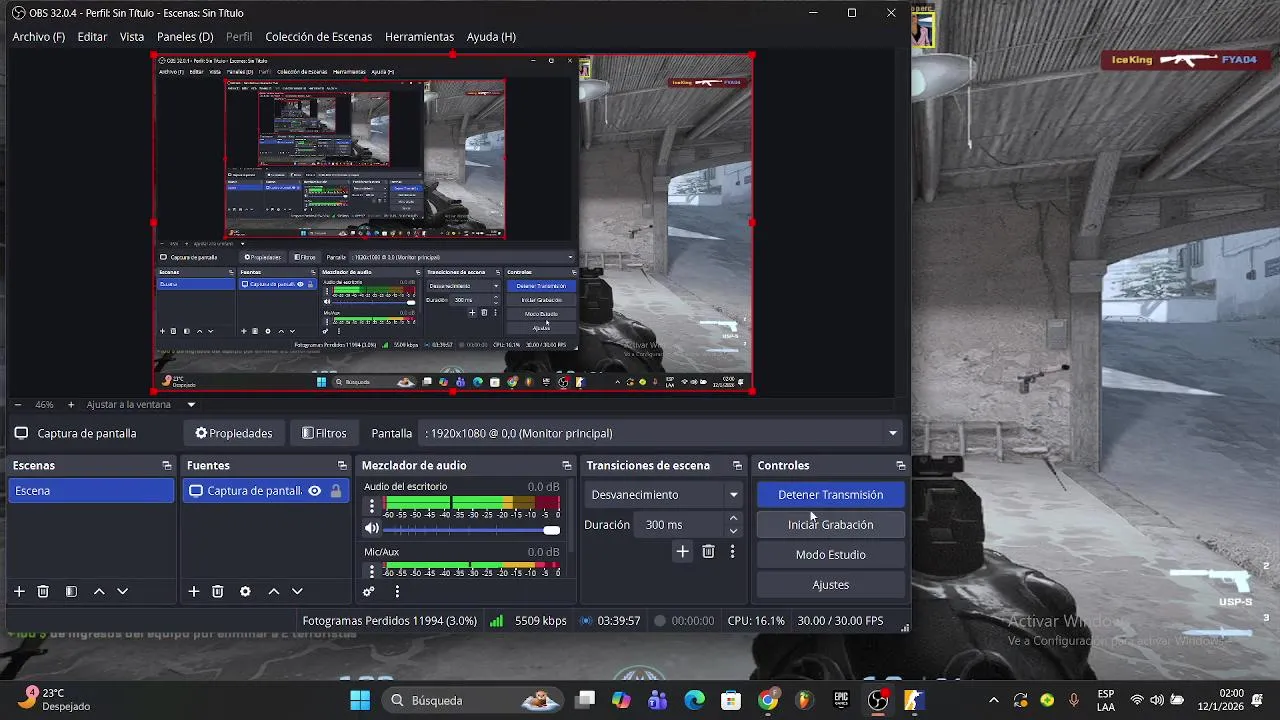The width and height of the screenshot is (1280, 720).
Task: Open Epic Games launcher from taskbar
Action: tap(841, 700)
